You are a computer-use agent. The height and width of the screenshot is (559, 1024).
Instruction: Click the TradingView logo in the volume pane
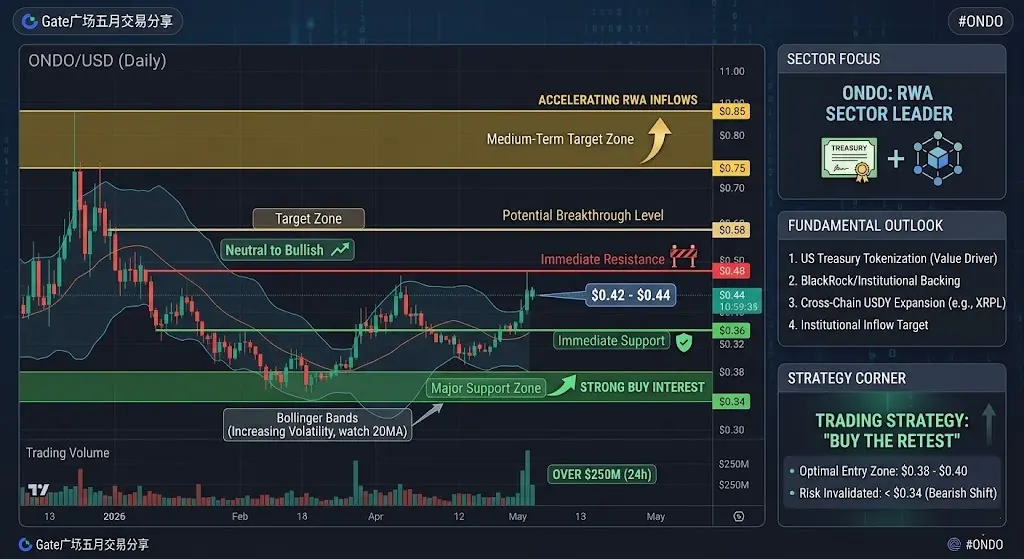pos(39,490)
